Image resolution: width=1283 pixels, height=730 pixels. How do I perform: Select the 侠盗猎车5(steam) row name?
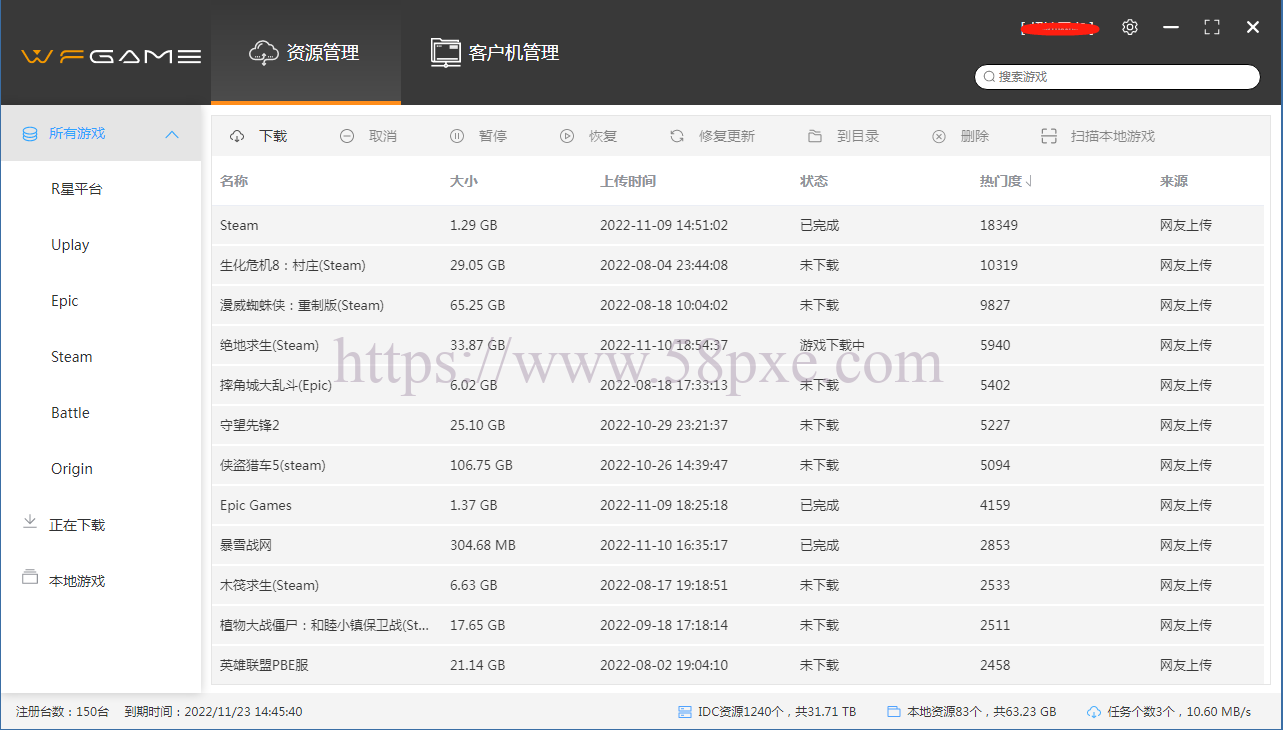pyautogui.click(x=273, y=465)
